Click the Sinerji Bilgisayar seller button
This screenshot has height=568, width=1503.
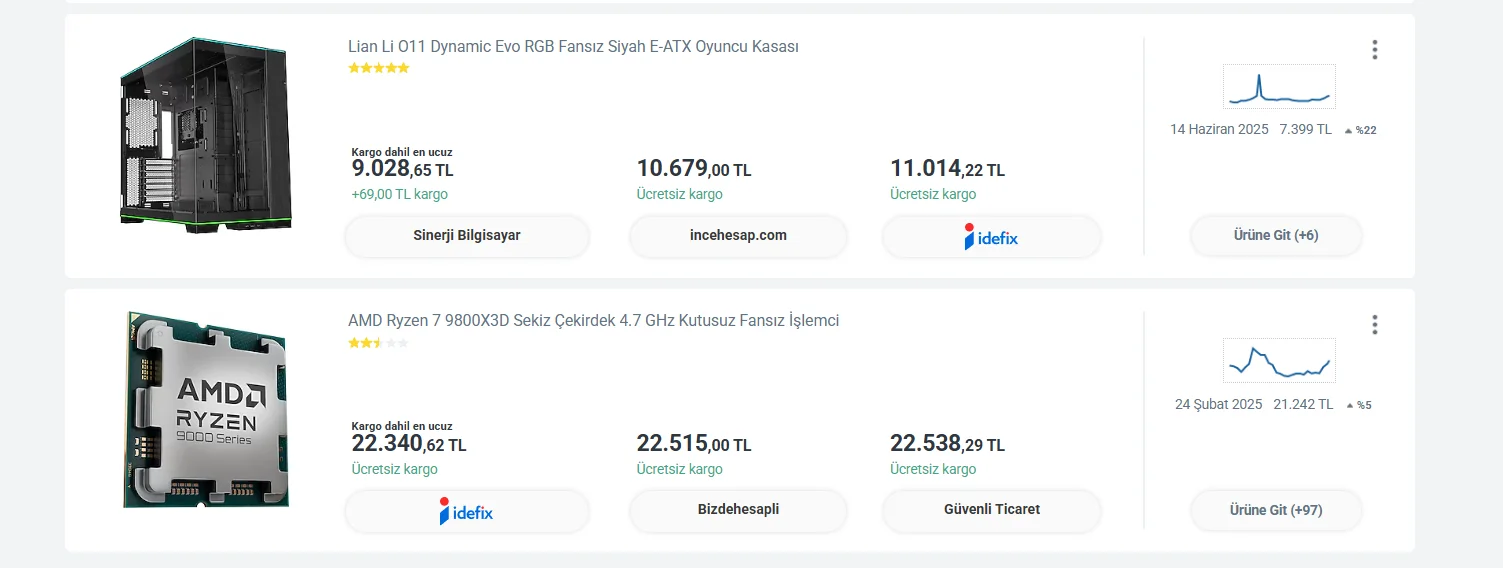point(466,236)
